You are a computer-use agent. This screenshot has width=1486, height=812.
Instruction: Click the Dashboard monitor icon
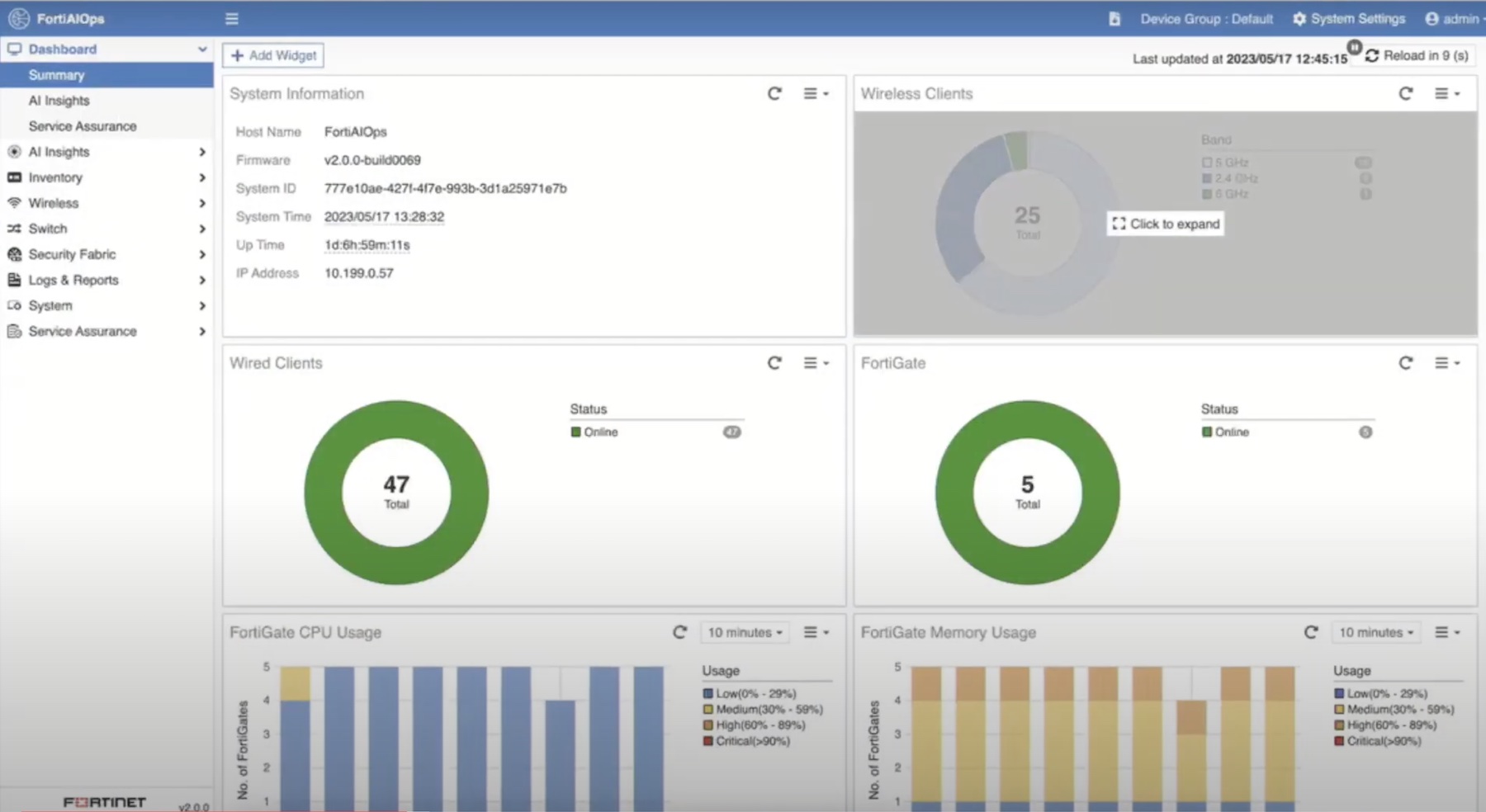coord(14,50)
